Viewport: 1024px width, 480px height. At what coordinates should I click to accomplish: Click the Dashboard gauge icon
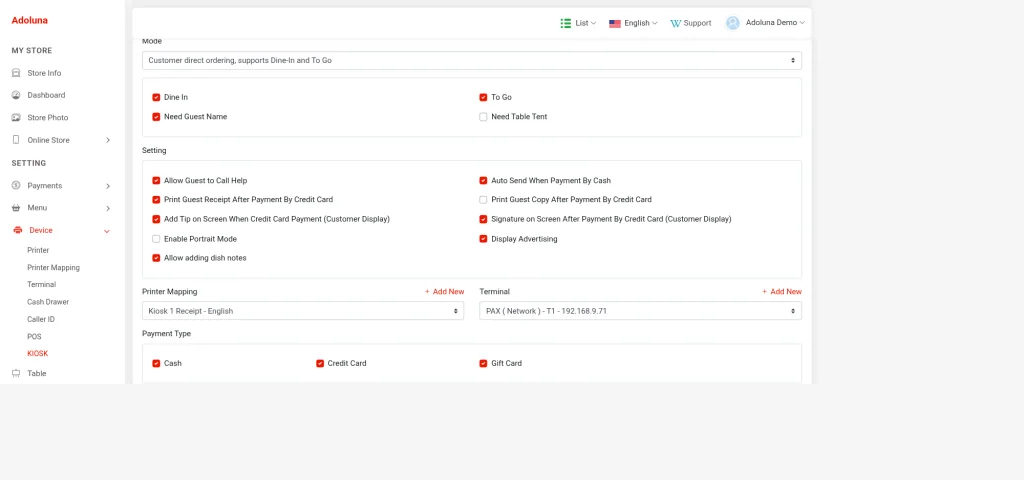tap(16, 95)
